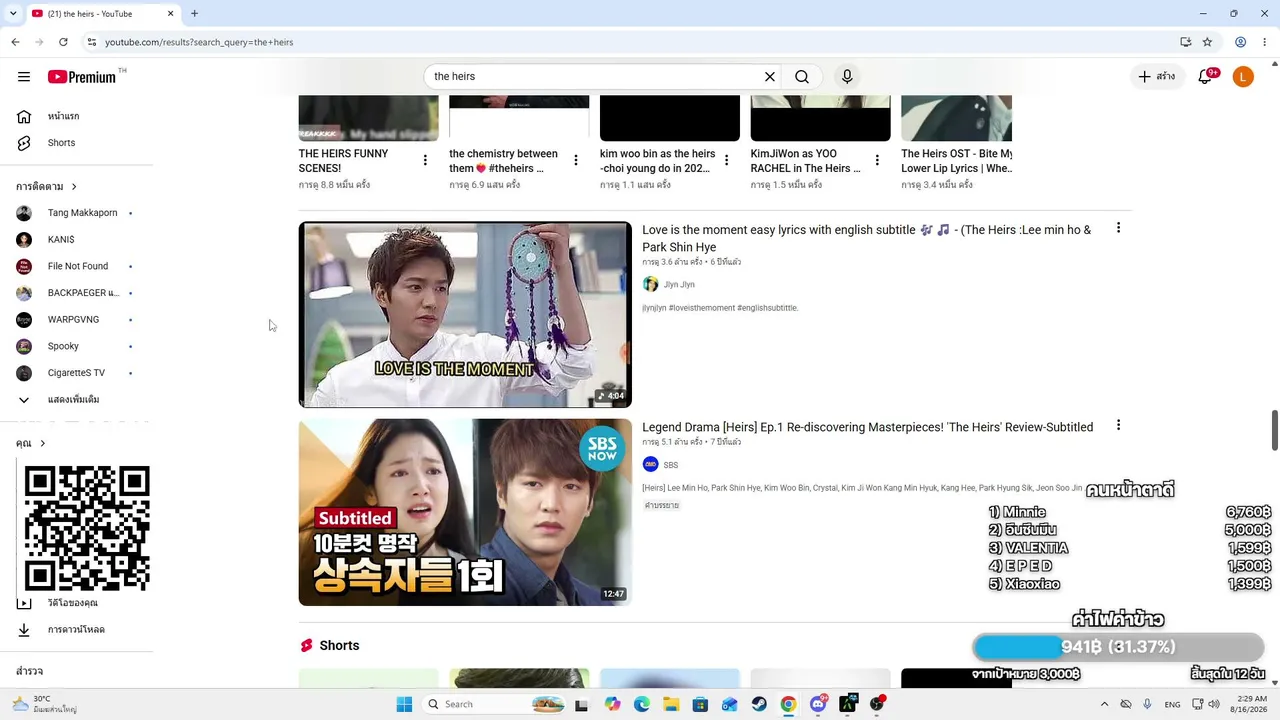Expand the subscriptions (การติดตาม) section
This screenshot has width=1280, height=720.
pyautogui.click(x=46, y=187)
